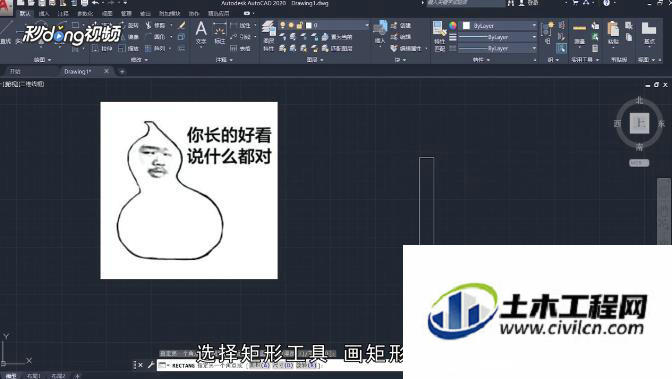Click the ViewCube top face 上
Screen dimensions: 672x379
click(x=640, y=123)
